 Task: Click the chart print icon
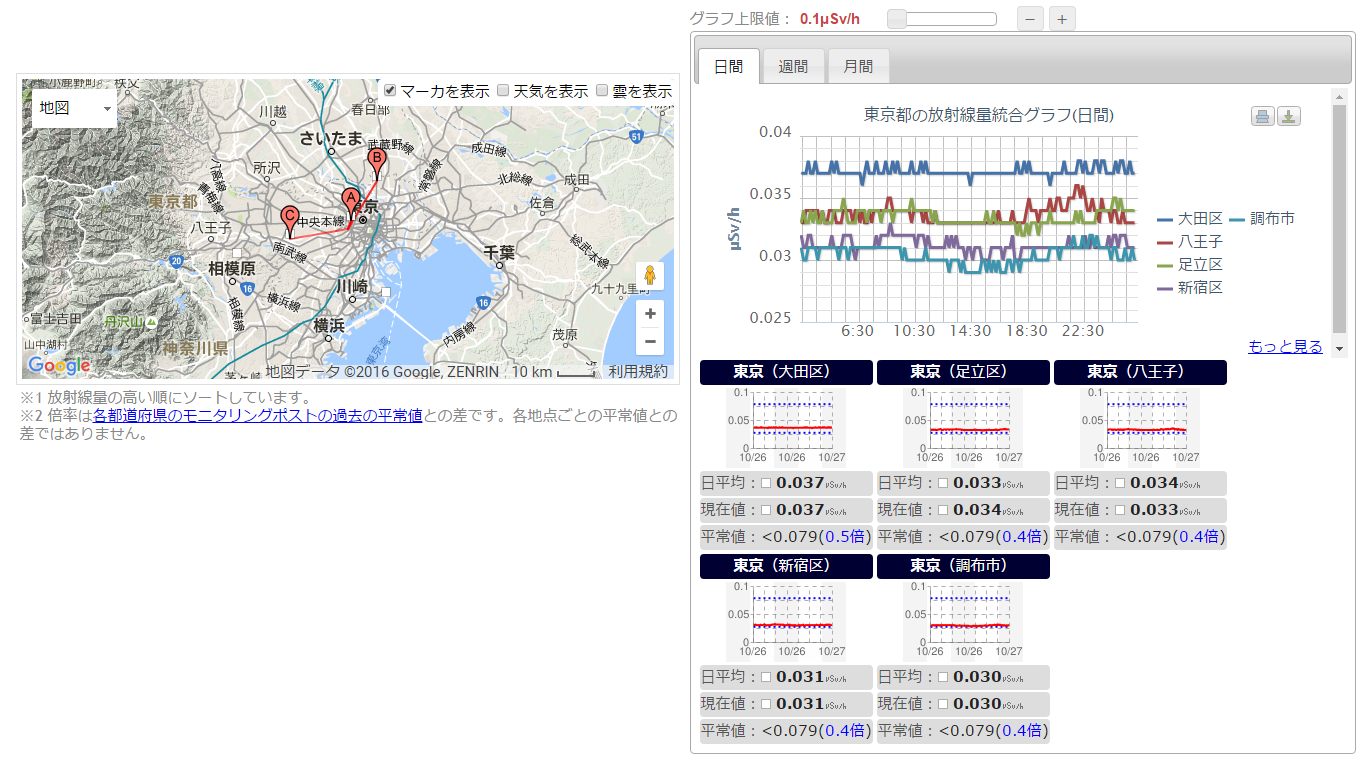tap(1263, 117)
